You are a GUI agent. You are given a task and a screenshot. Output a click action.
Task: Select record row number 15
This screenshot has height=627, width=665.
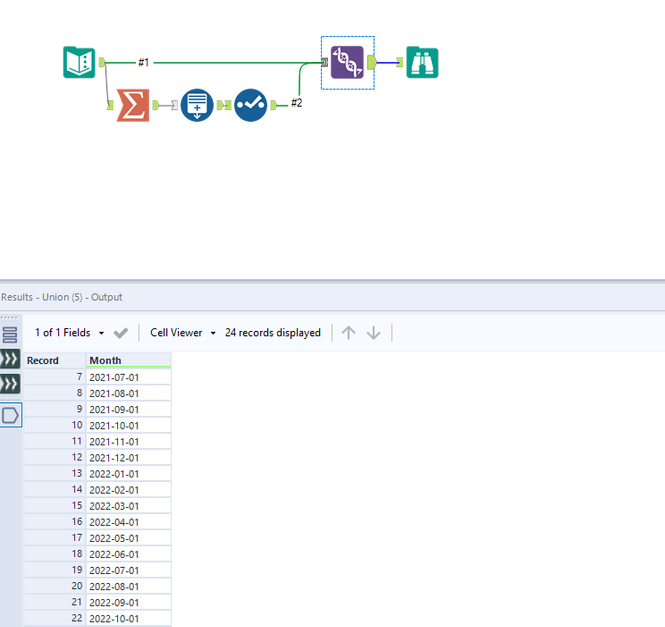[55, 506]
